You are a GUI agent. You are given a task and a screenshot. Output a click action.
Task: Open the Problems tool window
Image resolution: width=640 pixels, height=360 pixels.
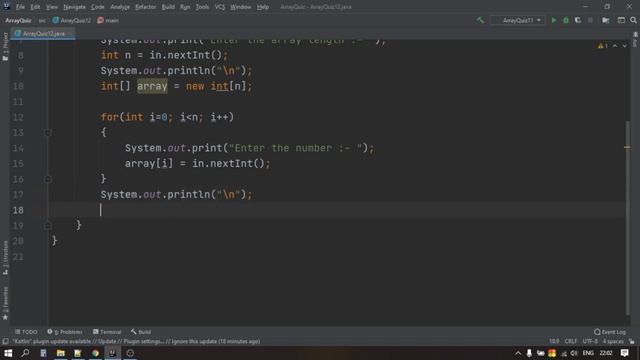pyautogui.click(x=64, y=332)
